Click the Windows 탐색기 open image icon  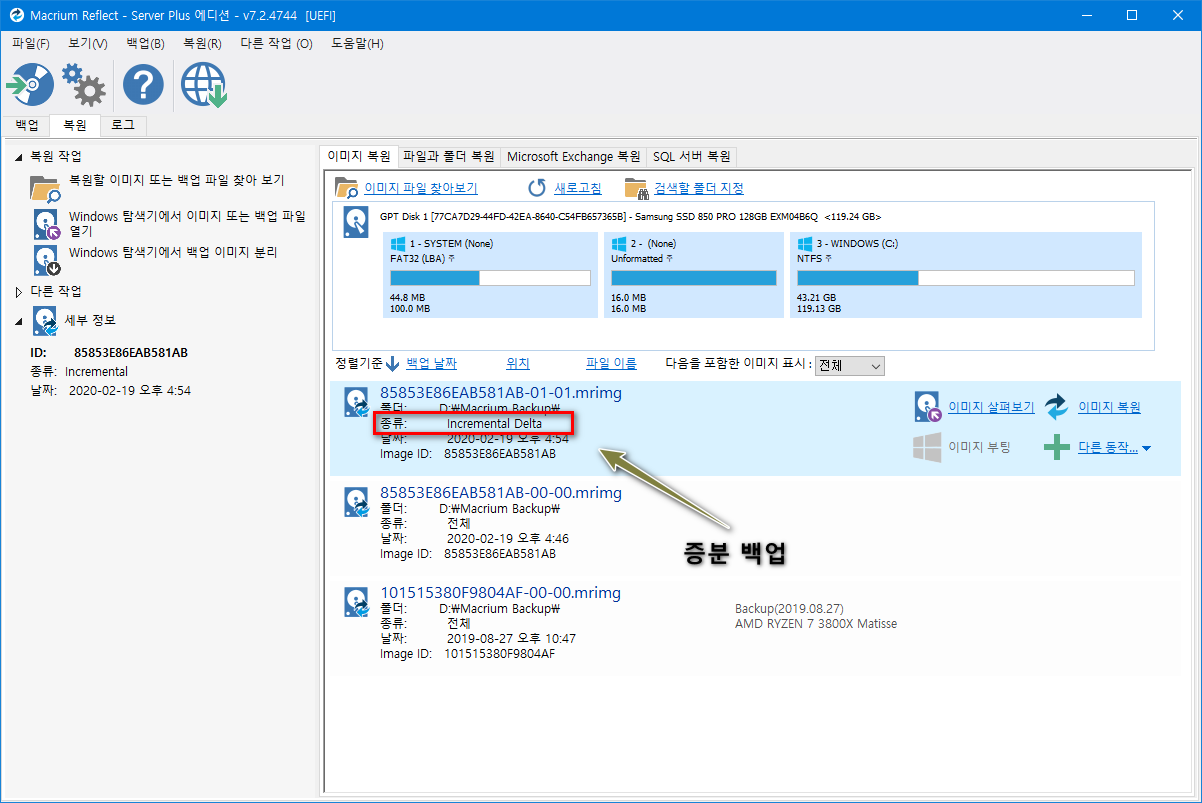(x=47, y=224)
